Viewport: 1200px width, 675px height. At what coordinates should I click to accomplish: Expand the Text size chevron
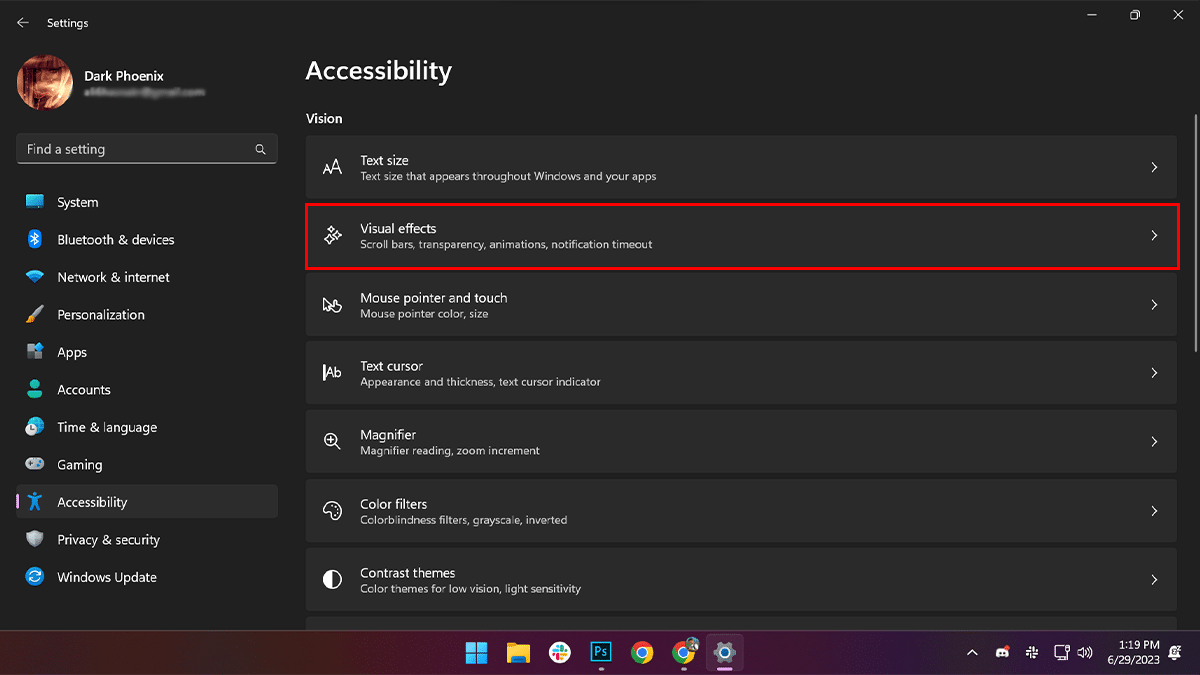click(x=1154, y=168)
